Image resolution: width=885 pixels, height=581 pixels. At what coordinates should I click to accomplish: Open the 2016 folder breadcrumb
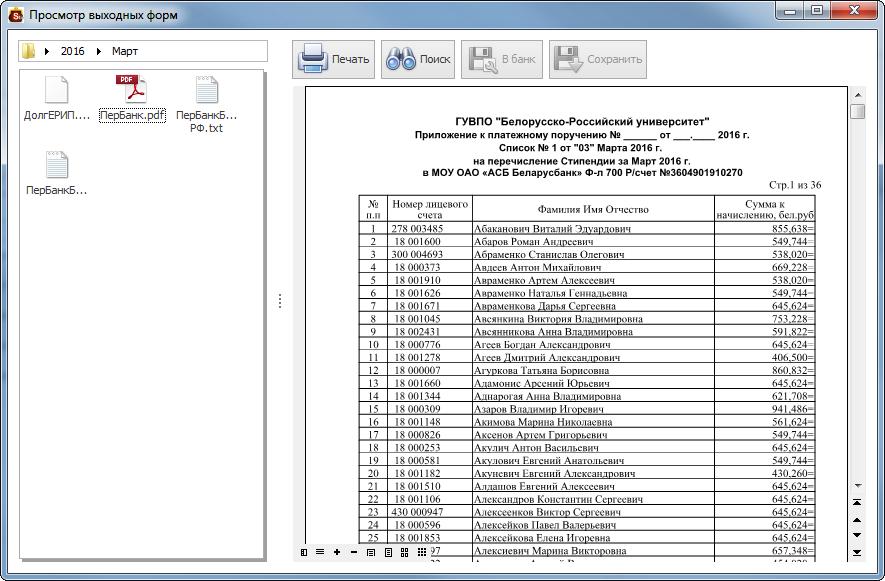[x=72, y=51]
